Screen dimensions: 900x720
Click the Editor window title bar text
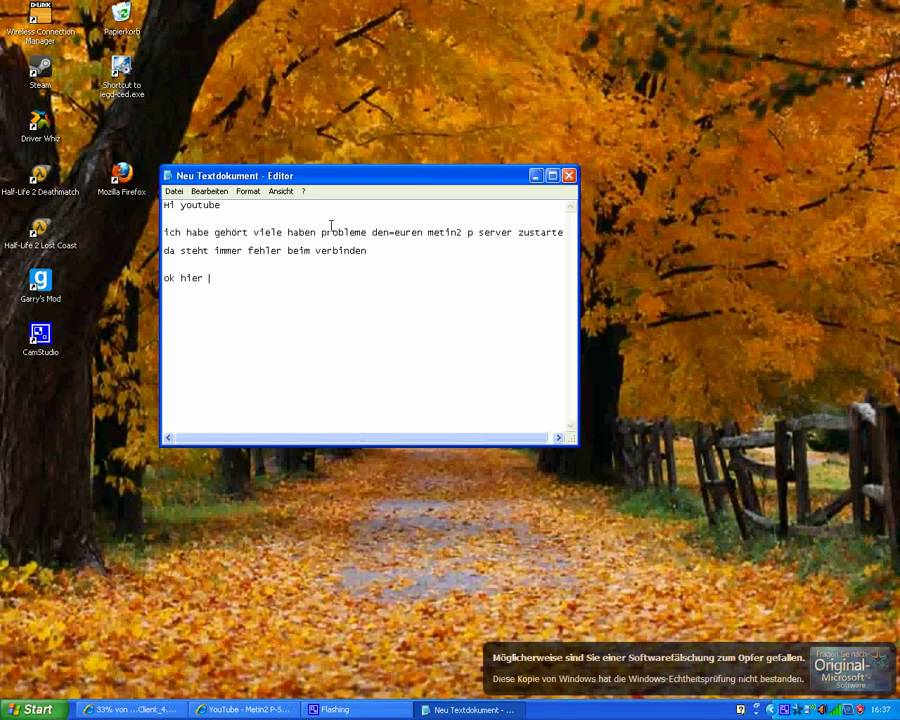pos(235,176)
